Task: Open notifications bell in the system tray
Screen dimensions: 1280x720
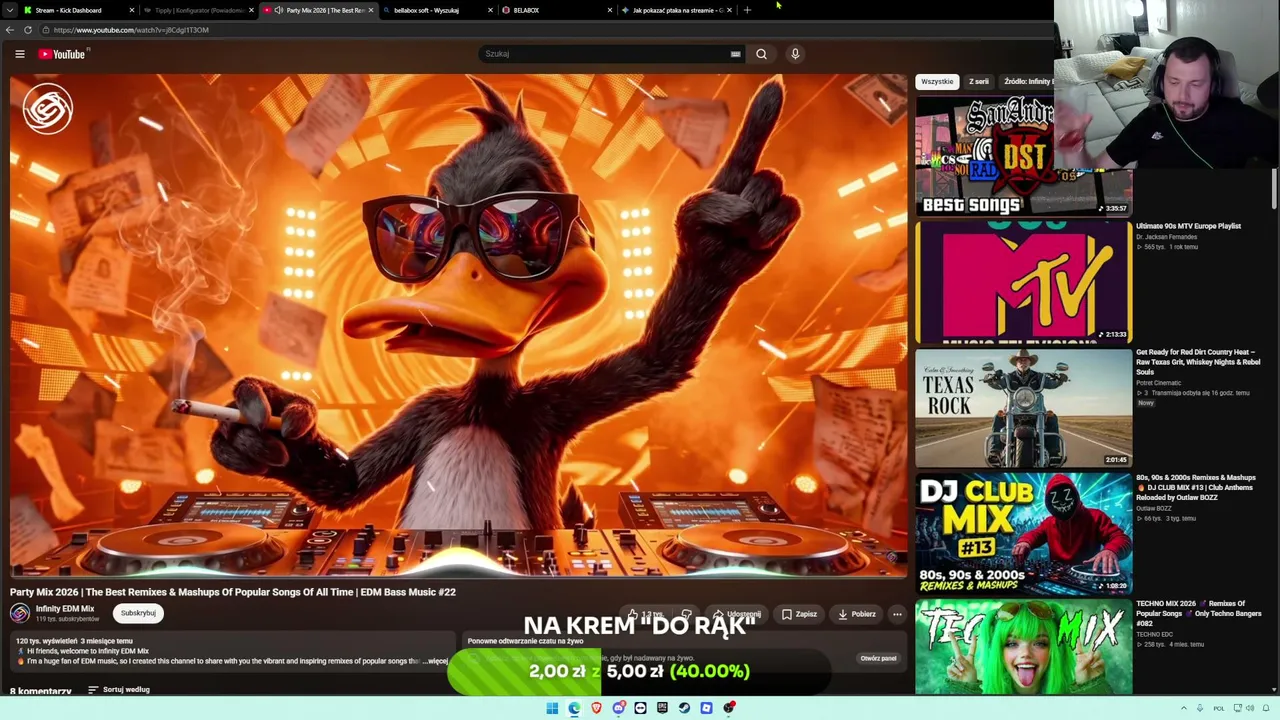Action: click(x=1266, y=708)
